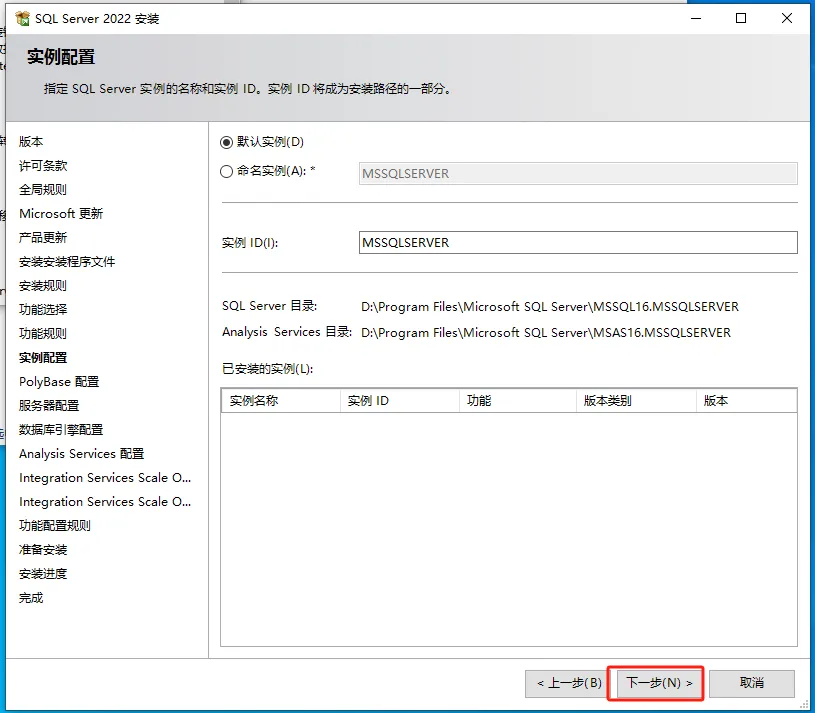Select 版本 step in sidebar
Image resolution: width=815 pixels, height=713 pixels.
(x=31, y=141)
